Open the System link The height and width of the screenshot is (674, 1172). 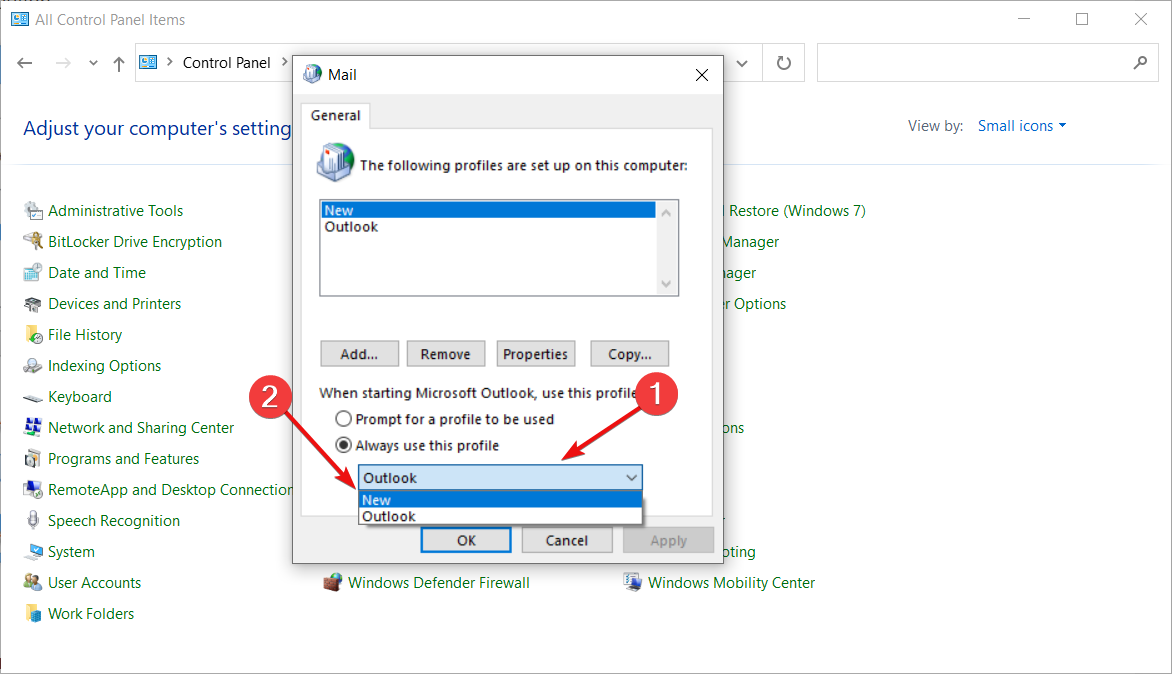click(x=71, y=552)
